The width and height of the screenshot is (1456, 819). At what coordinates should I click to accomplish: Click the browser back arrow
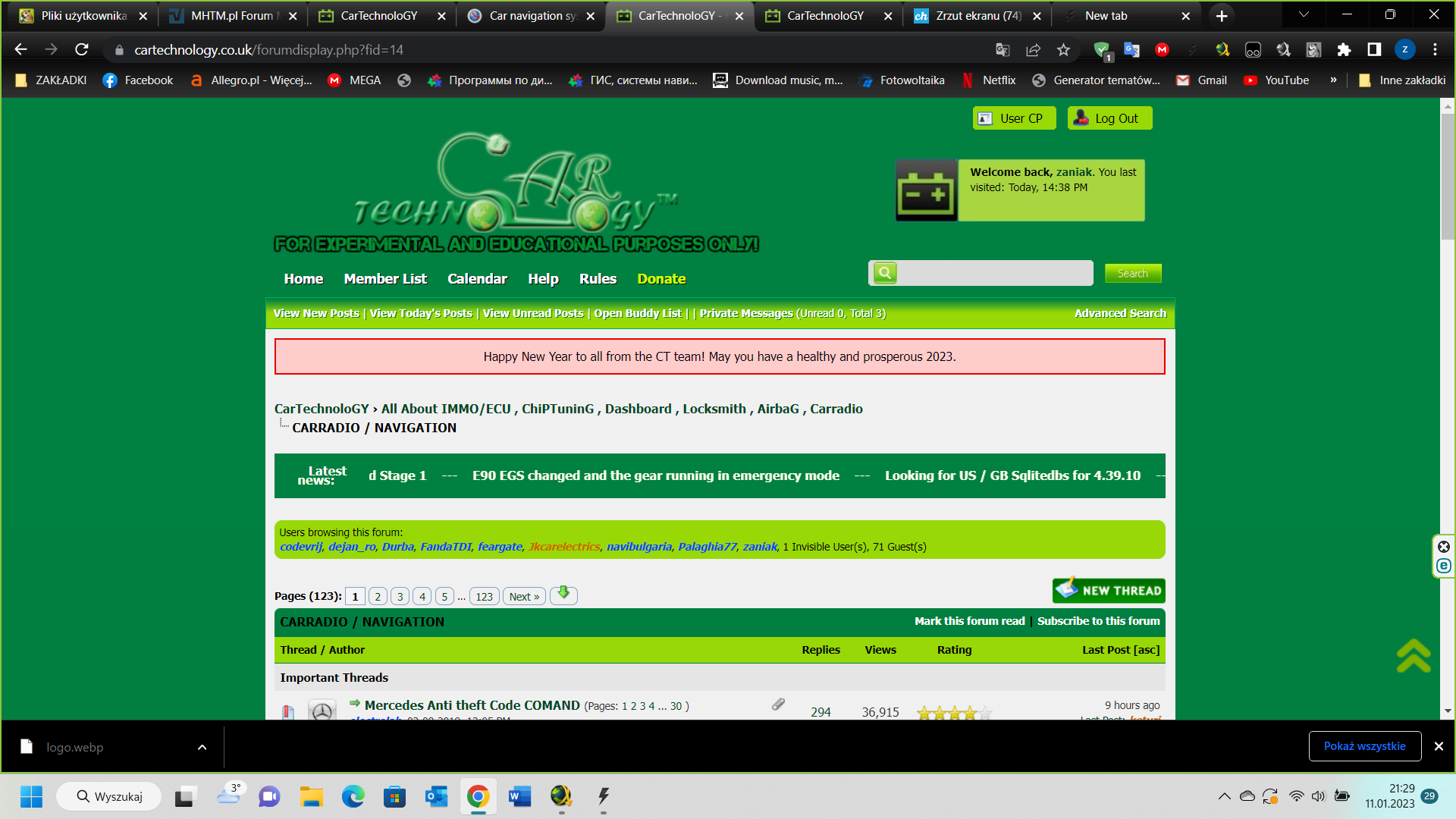pos(20,49)
